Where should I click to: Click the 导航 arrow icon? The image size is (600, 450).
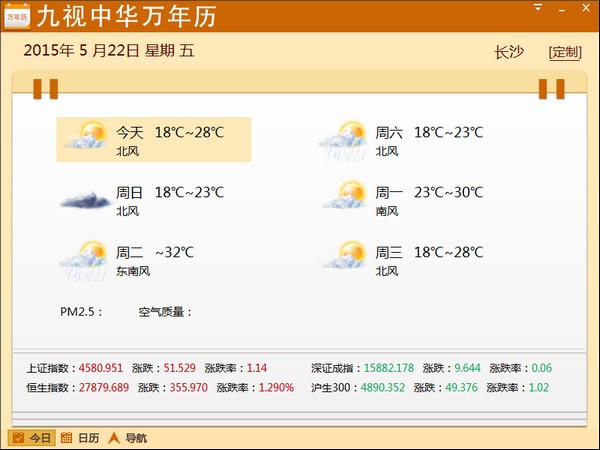pyautogui.click(x=114, y=438)
